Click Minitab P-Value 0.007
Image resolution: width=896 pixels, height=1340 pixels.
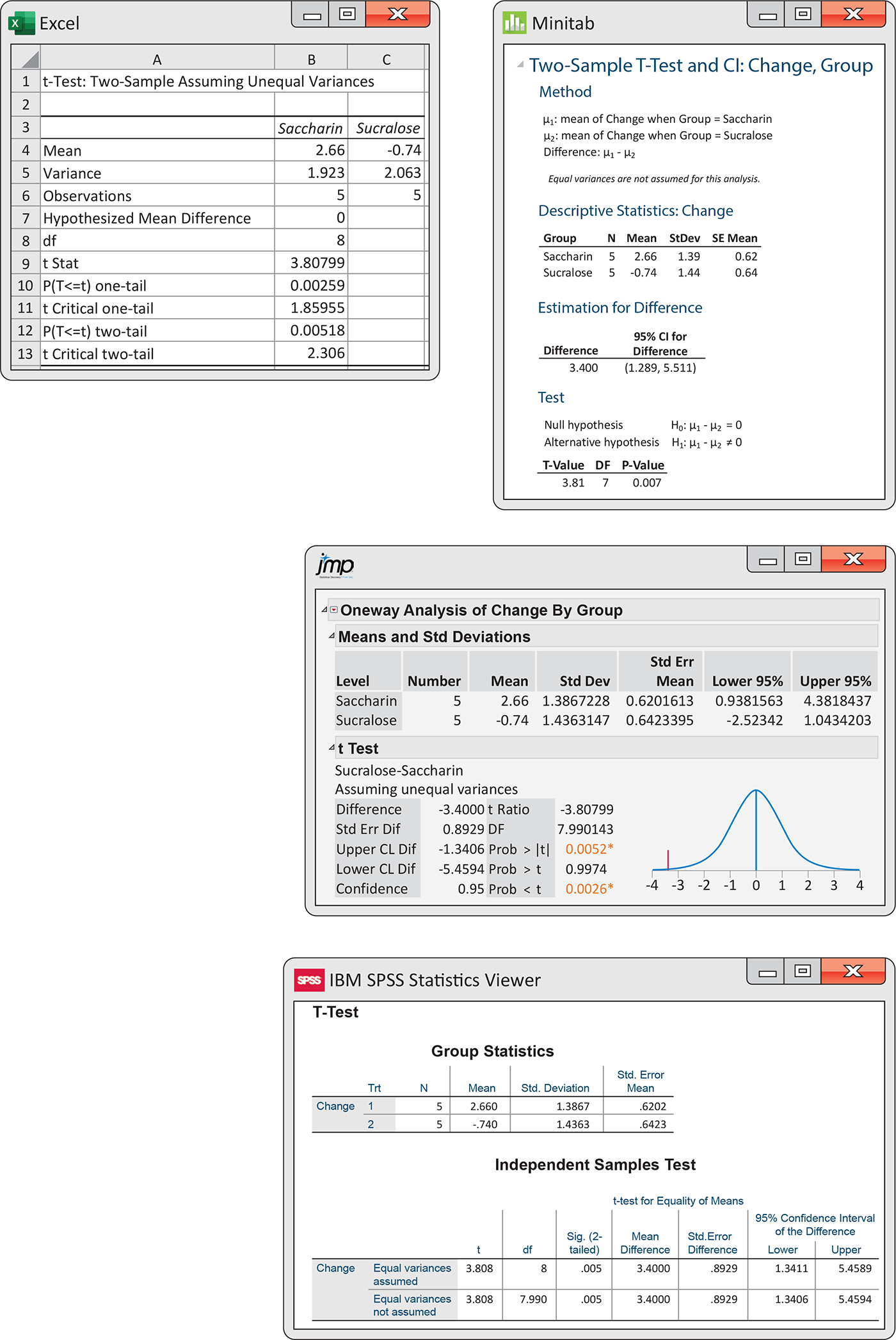(x=647, y=483)
